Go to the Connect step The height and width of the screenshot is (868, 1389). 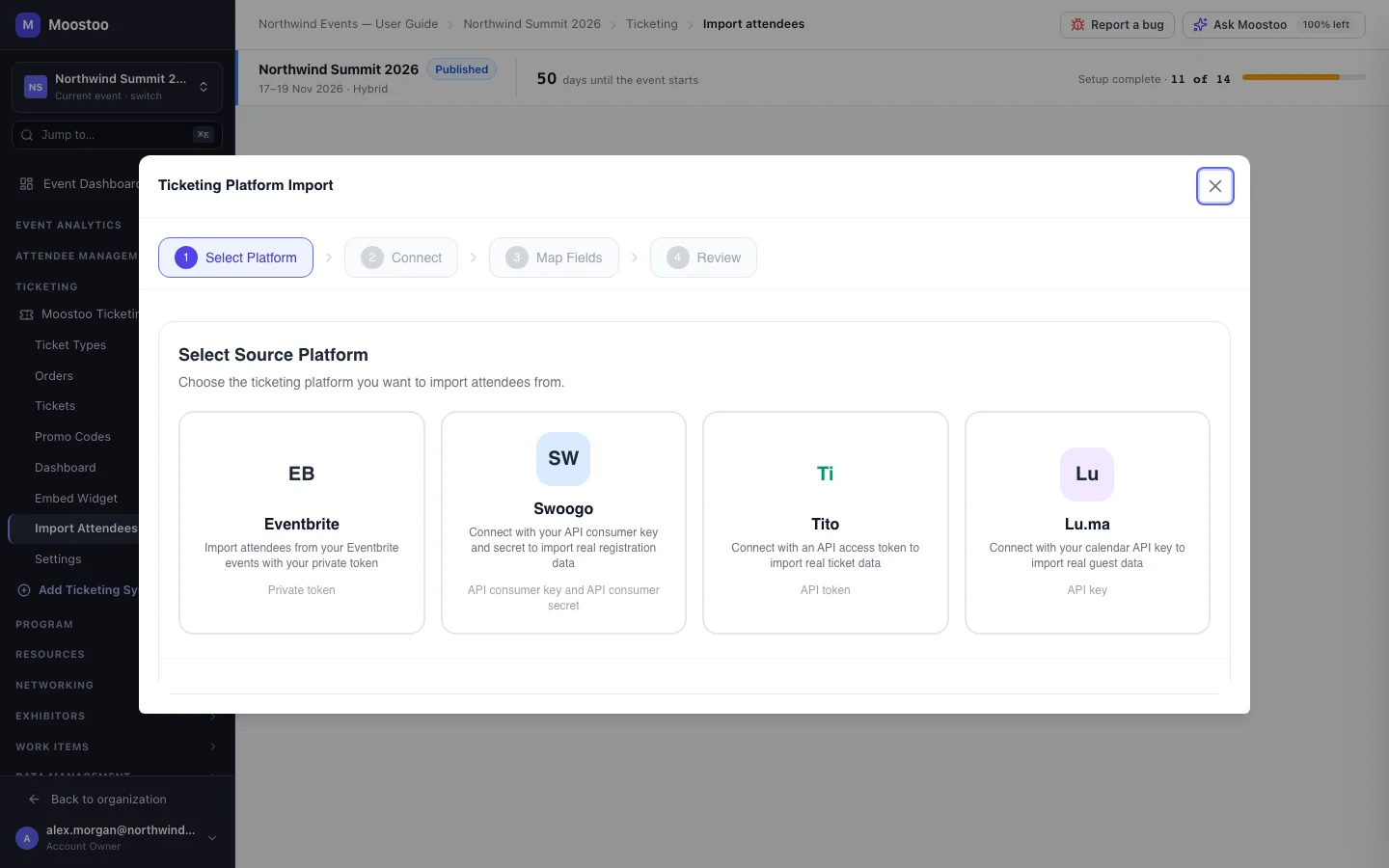point(401,258)
